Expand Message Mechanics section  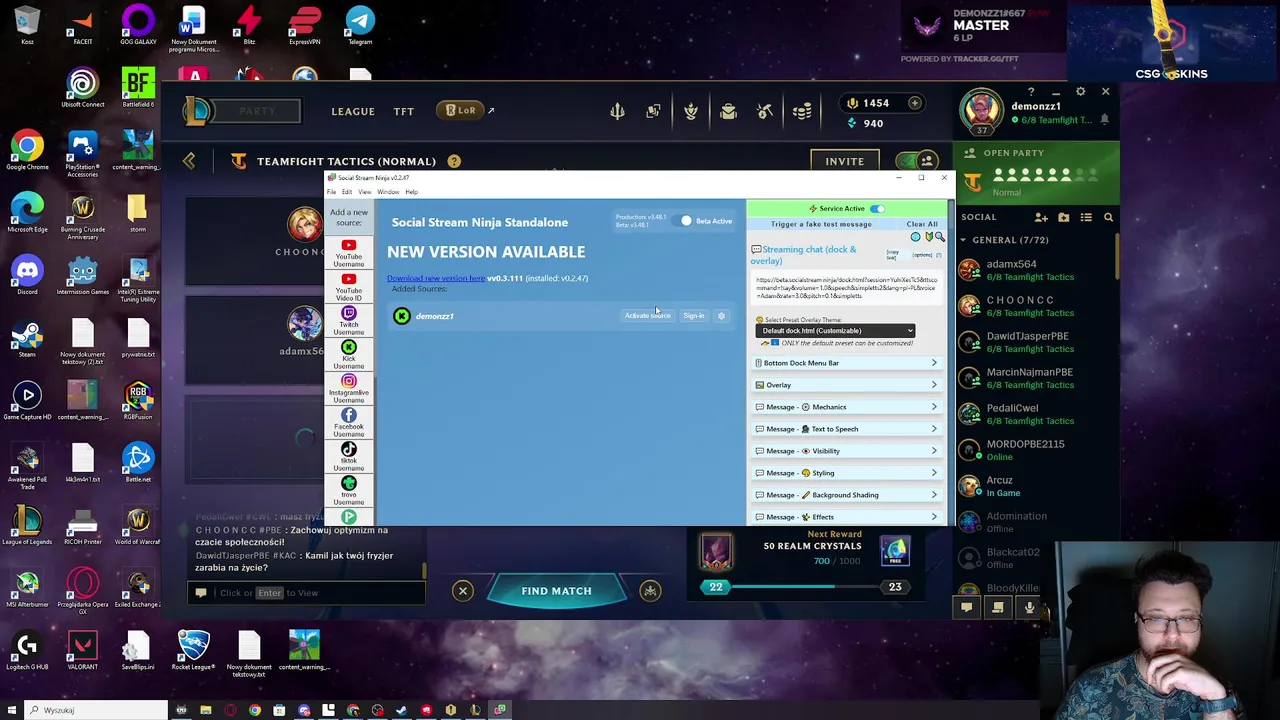847,407
